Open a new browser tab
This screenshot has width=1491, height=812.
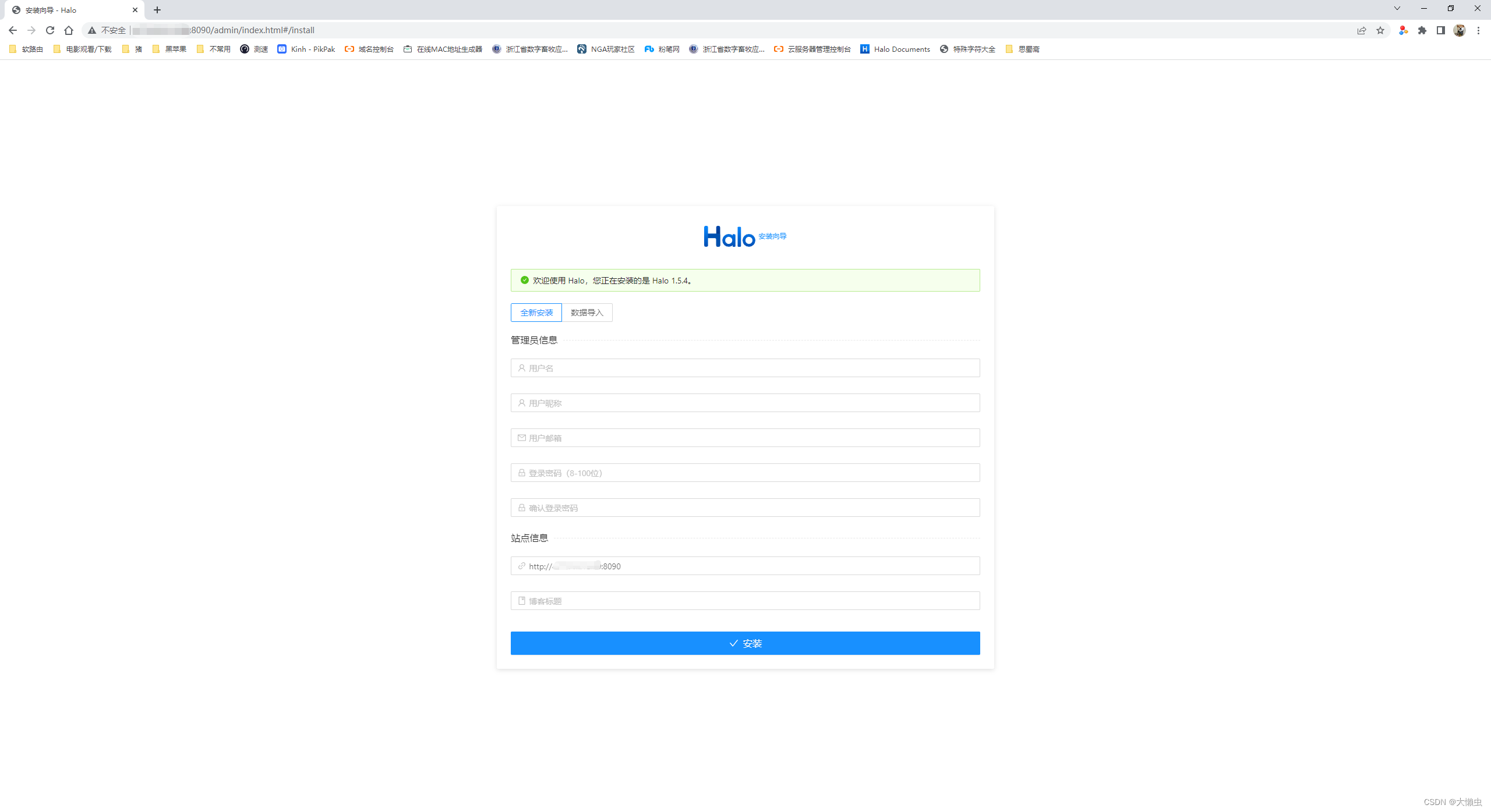(x=157, y=10)
